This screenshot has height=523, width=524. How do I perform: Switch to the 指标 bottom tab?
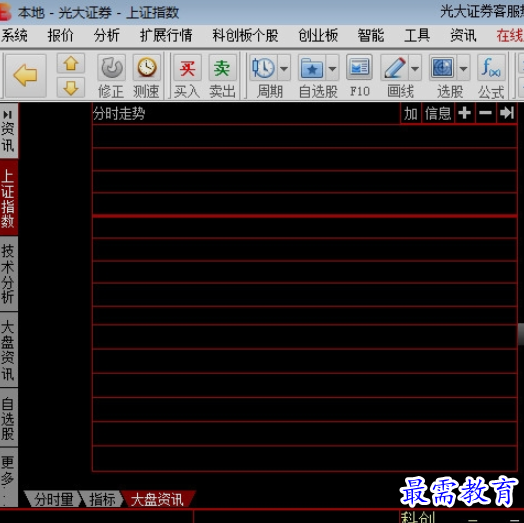[102, 500]
